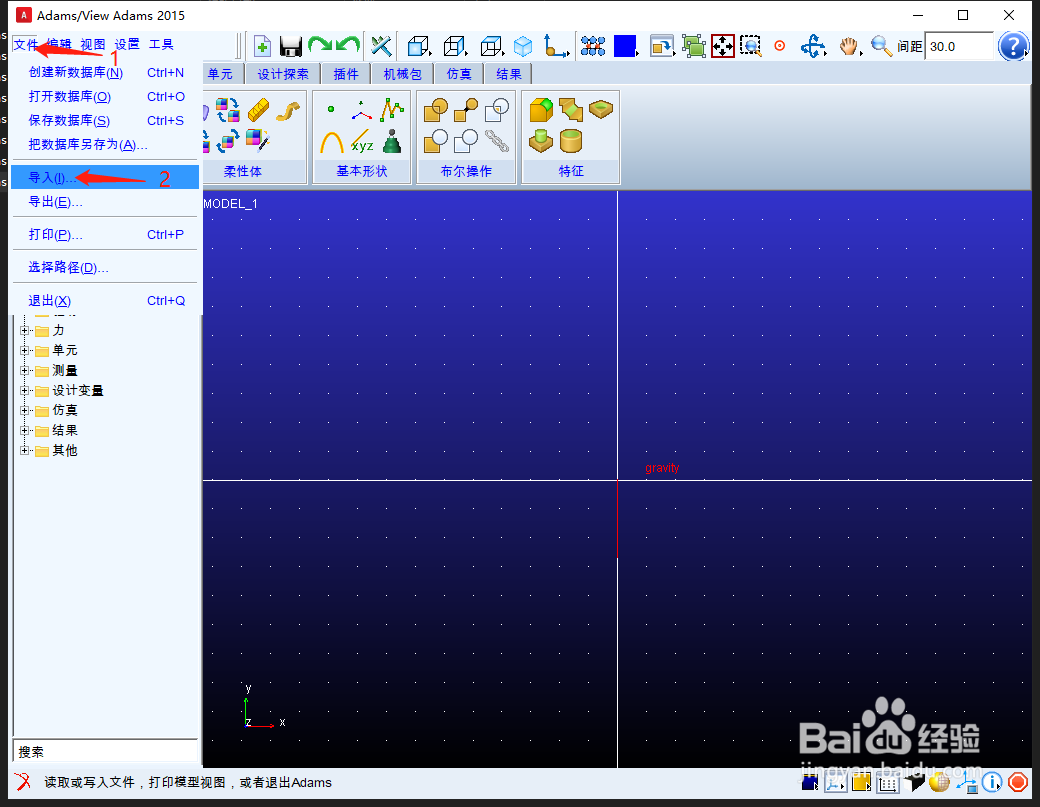Click the 搜索 search field

pos(105,751)
